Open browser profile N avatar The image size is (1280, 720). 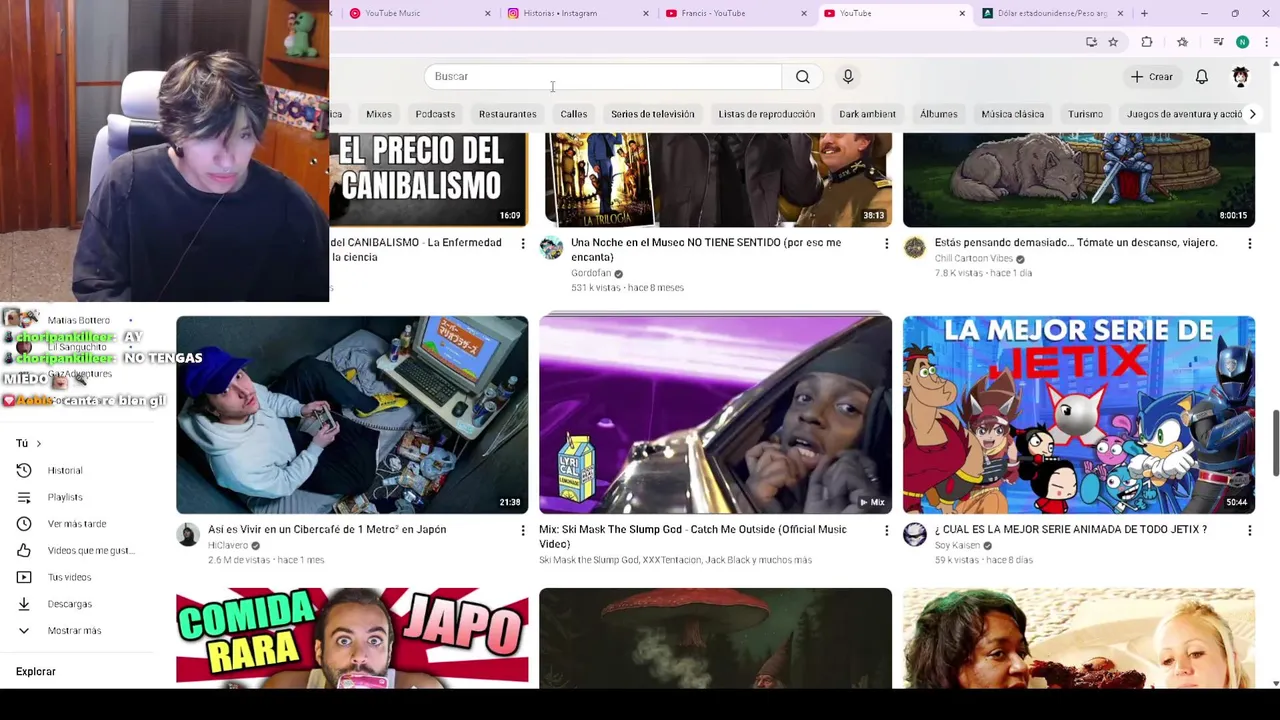(1242, 42)
